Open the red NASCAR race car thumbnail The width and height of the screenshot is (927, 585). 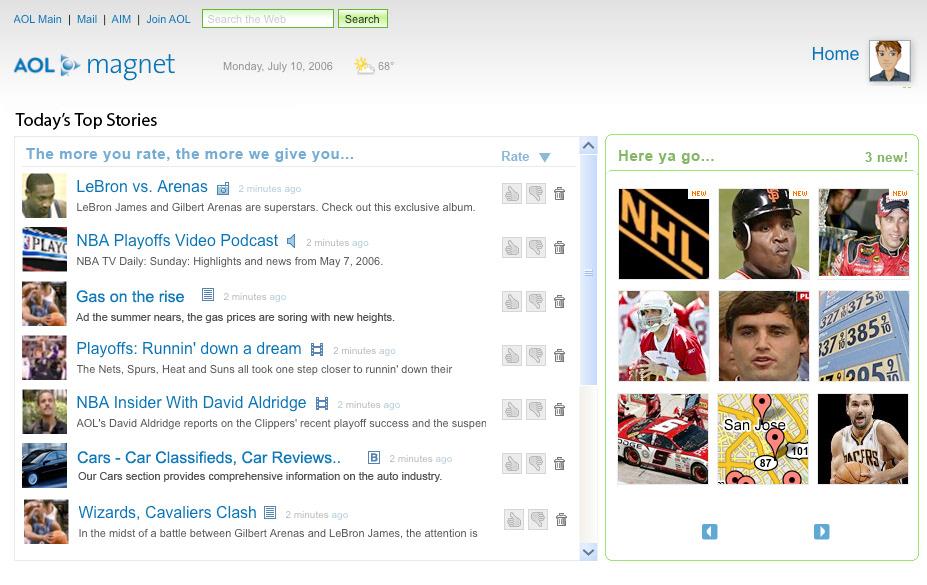click(663, 439)
